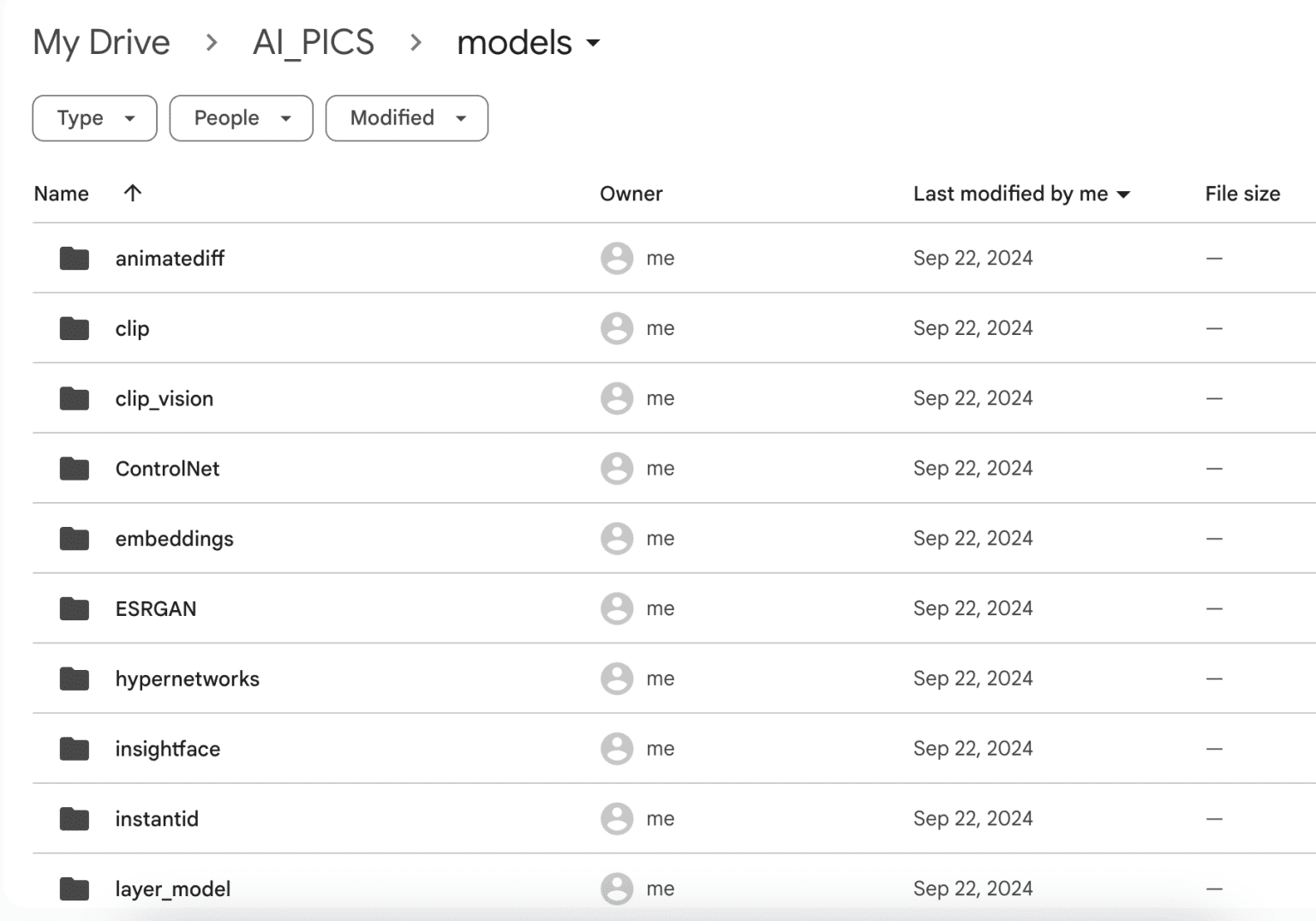Open the Modified filter dropdown

tap(406, 118)
